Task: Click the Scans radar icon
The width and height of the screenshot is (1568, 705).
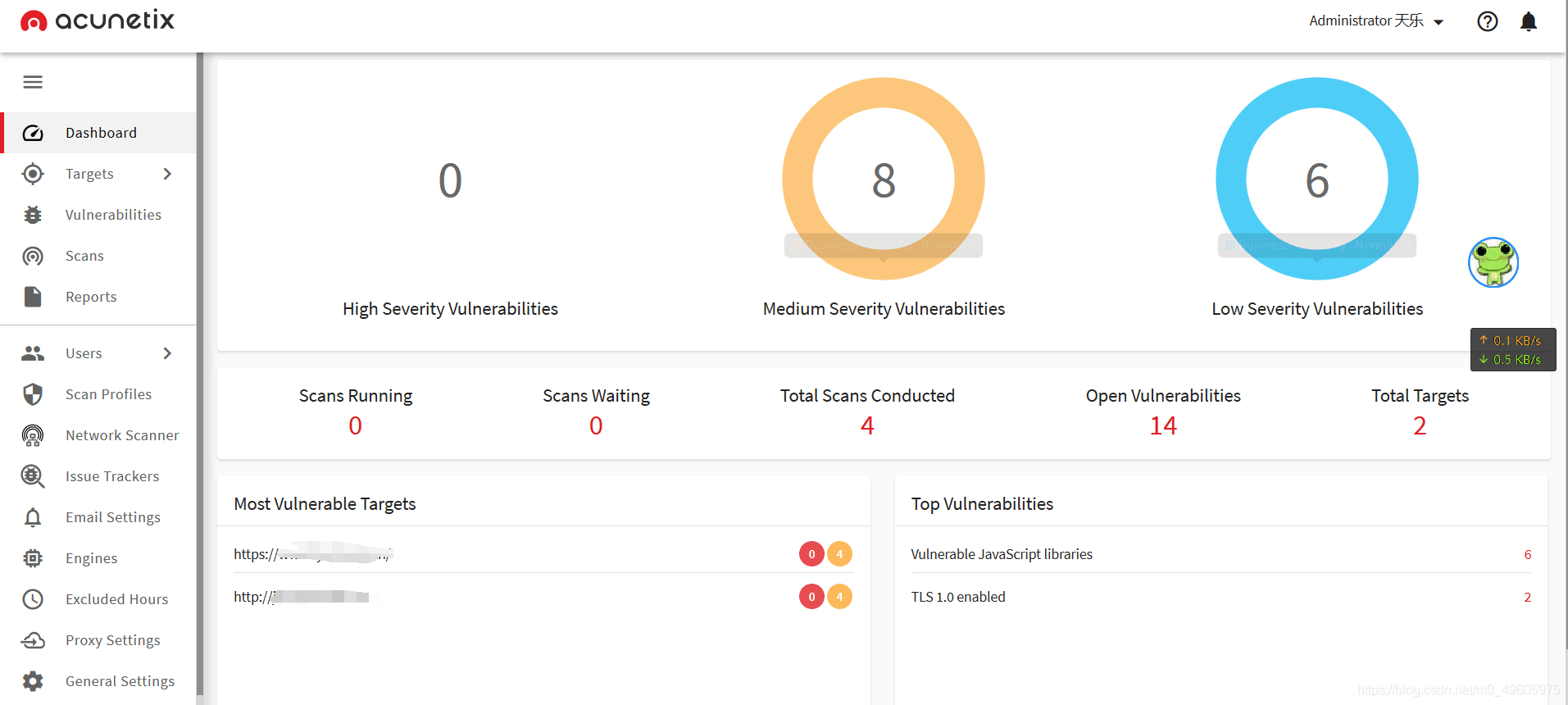Action: tap(33, 256)
